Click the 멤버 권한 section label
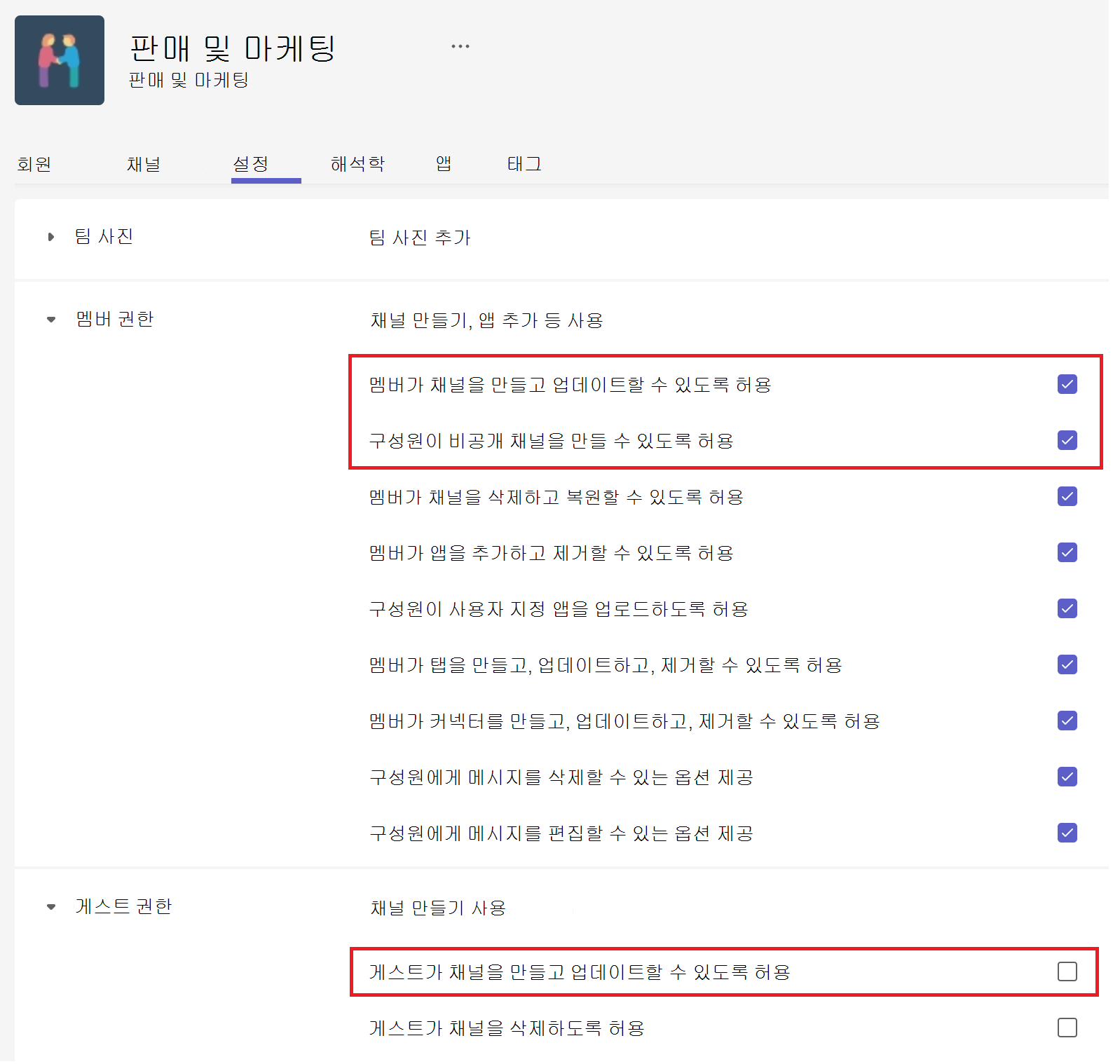 (115, 320)
